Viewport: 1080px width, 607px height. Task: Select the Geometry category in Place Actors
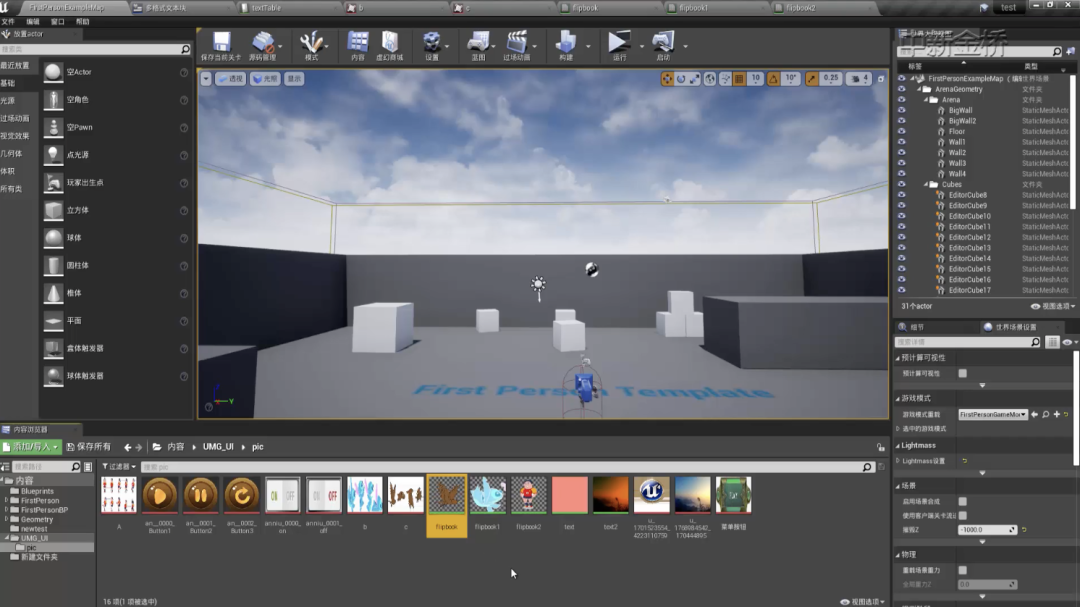point(11,154)
